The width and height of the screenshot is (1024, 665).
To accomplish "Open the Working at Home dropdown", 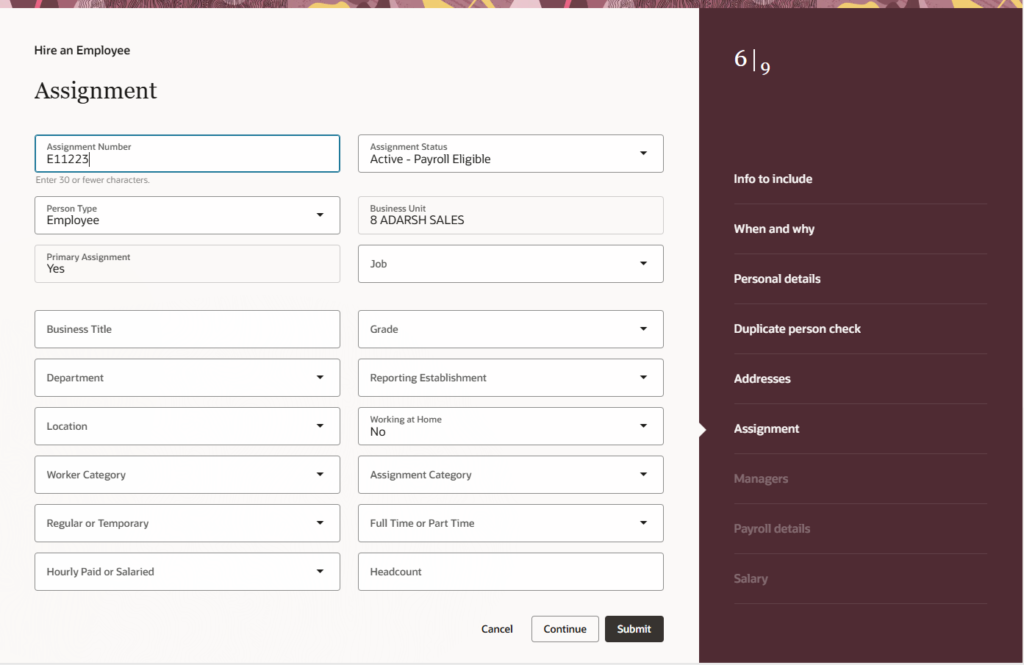I will tap(511, 426).
